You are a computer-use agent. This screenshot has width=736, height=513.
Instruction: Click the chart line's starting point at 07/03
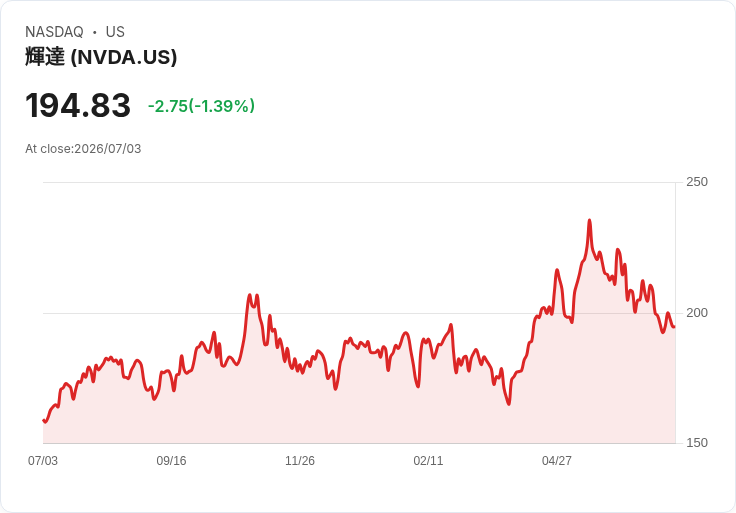point(44,421)
